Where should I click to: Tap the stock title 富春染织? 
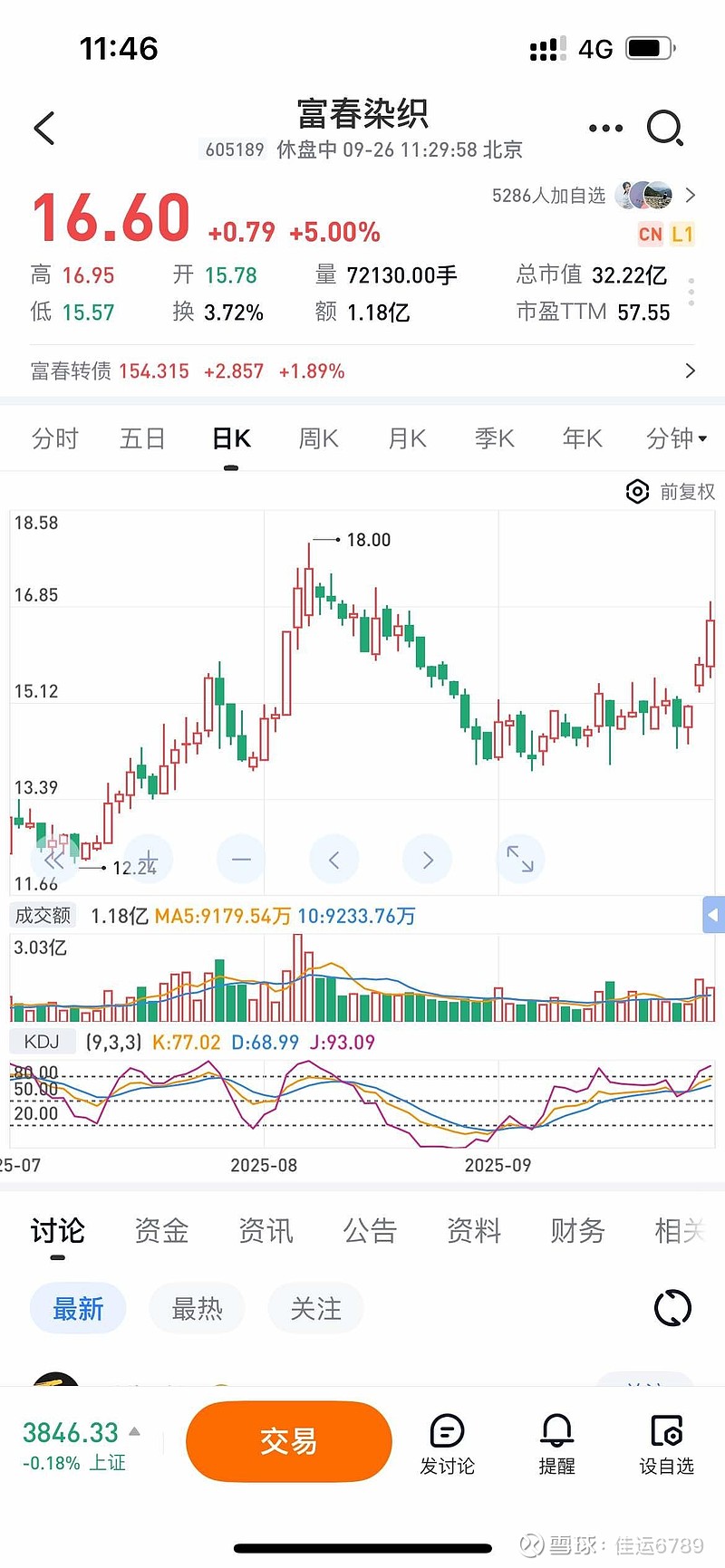(x=362, y=114)
